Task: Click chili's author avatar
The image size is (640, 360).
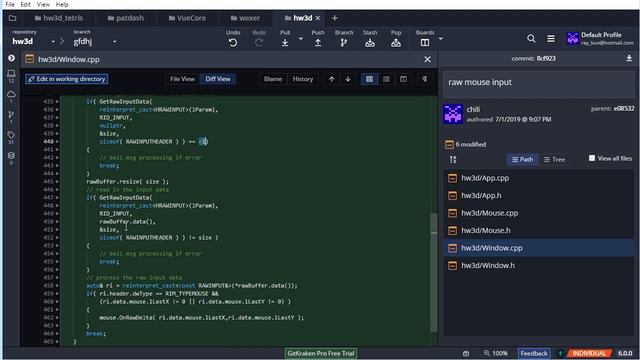Action: point(453,114)
